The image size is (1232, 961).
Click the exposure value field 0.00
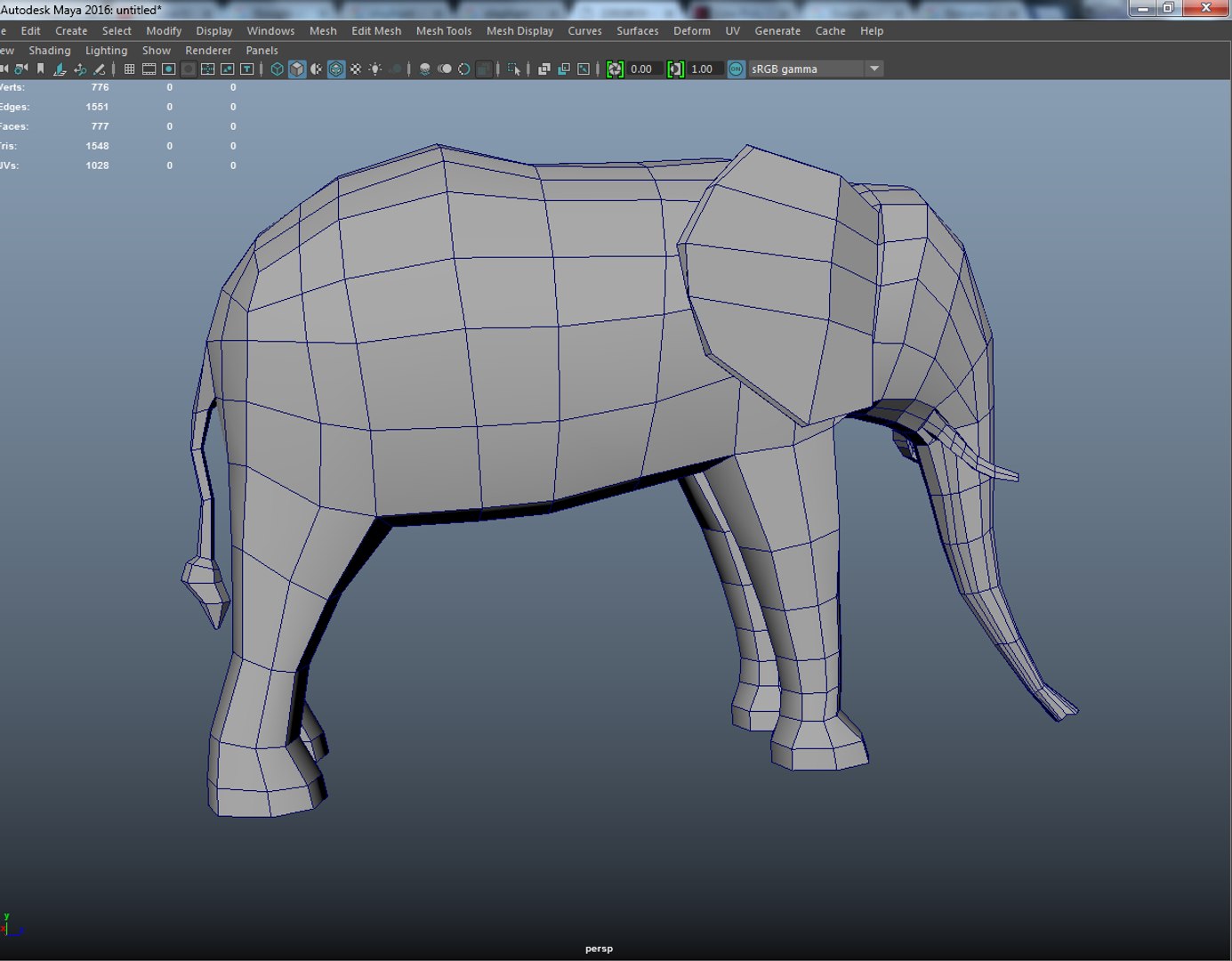pos(643,69)
